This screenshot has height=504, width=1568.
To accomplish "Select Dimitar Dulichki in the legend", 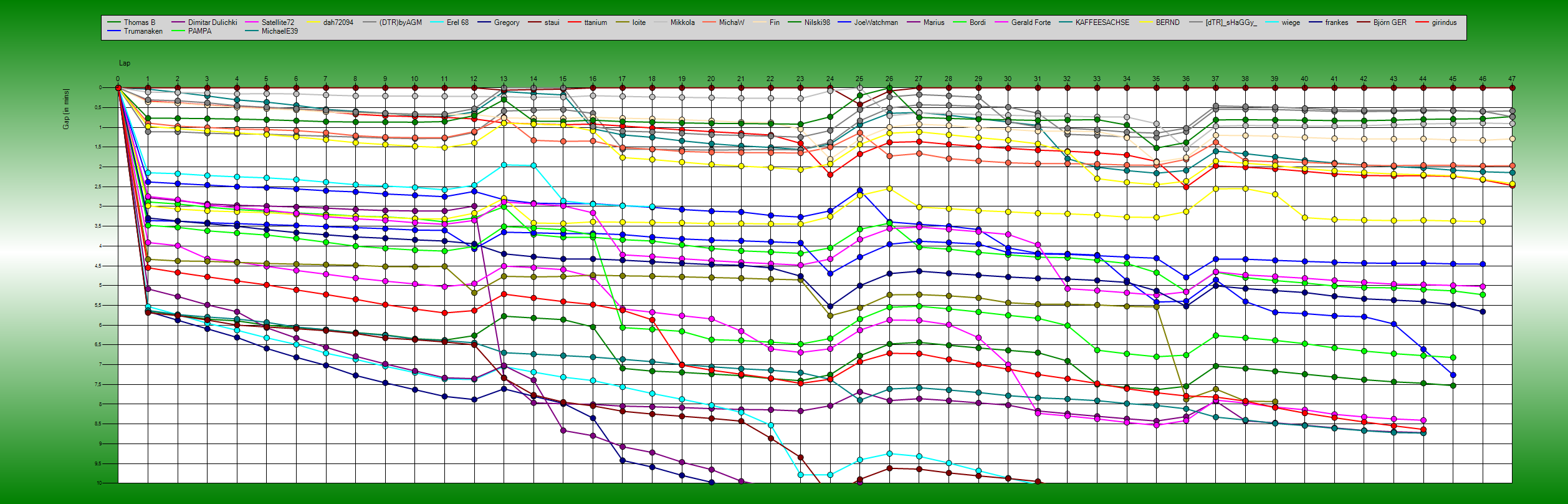I will pyautogui.click(x=212, y=22).
